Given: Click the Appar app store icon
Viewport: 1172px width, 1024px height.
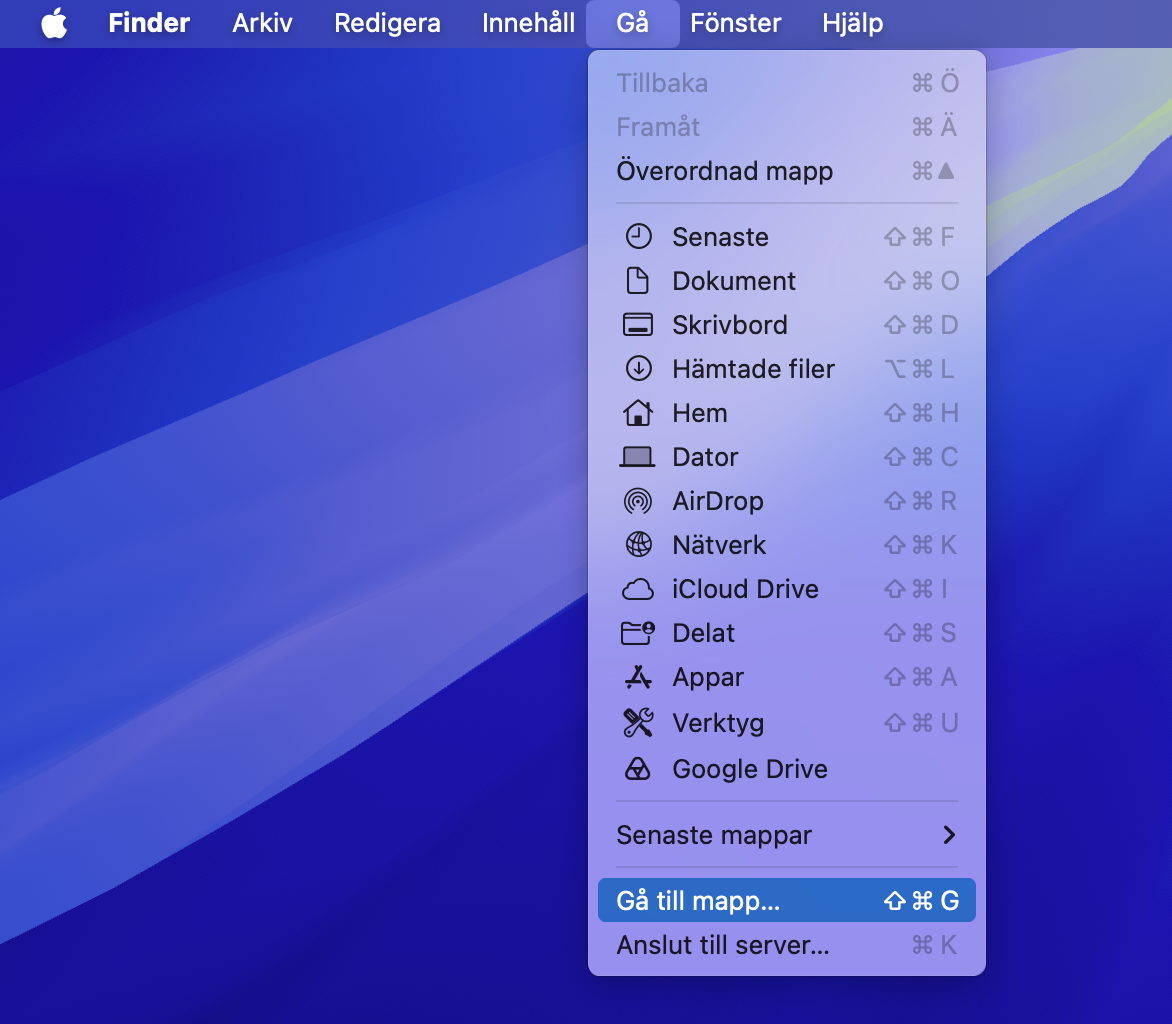Looking at the screenshot, I should [638, 677].
